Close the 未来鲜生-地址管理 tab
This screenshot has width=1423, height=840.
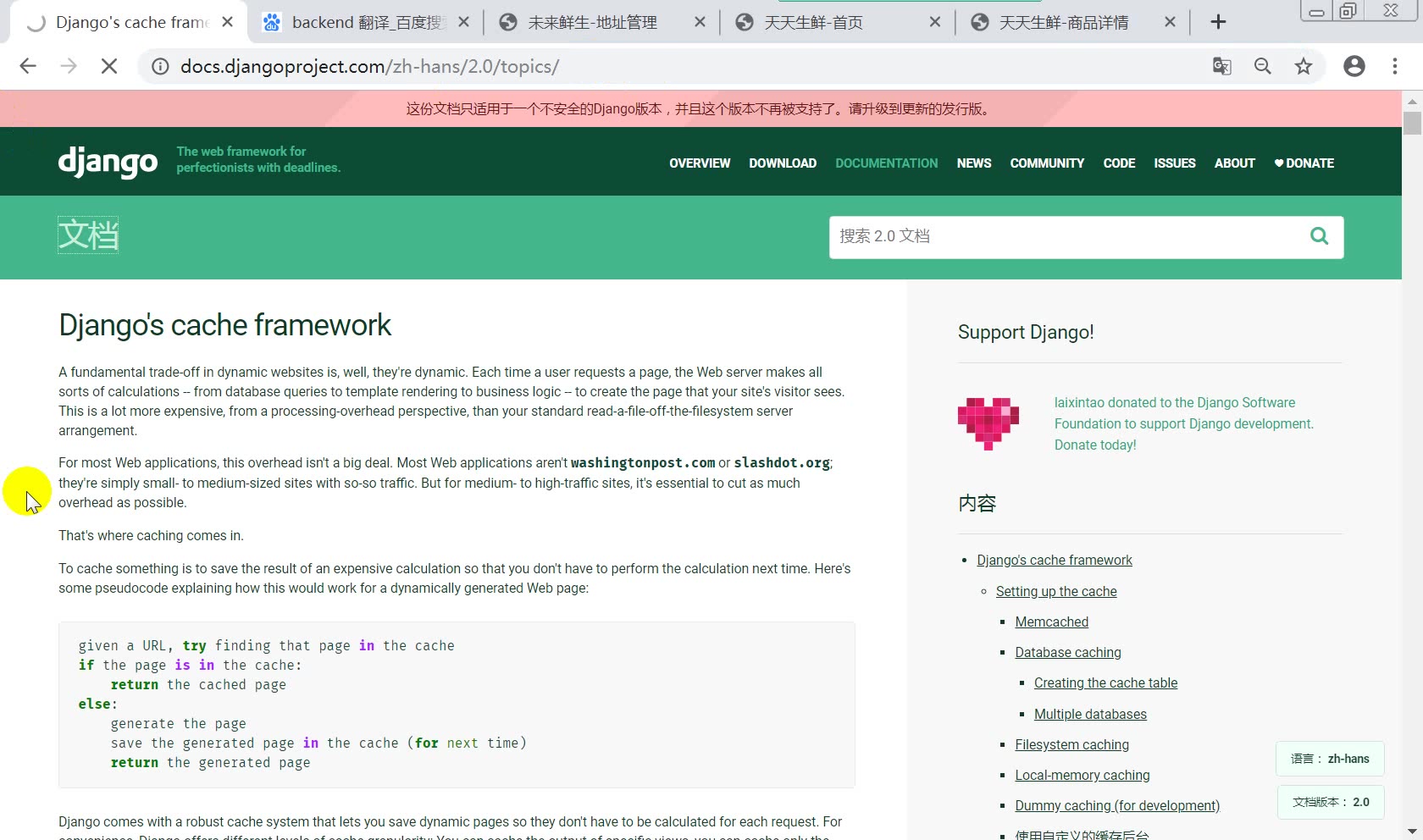click(700, 22)
